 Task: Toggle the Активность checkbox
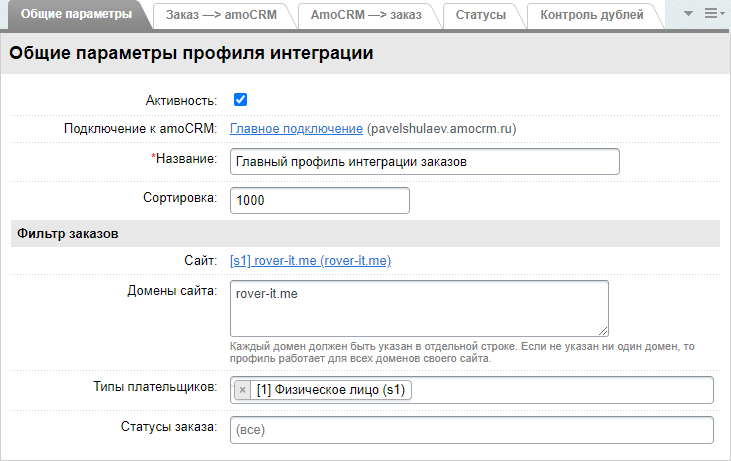[x=241, y=100]
